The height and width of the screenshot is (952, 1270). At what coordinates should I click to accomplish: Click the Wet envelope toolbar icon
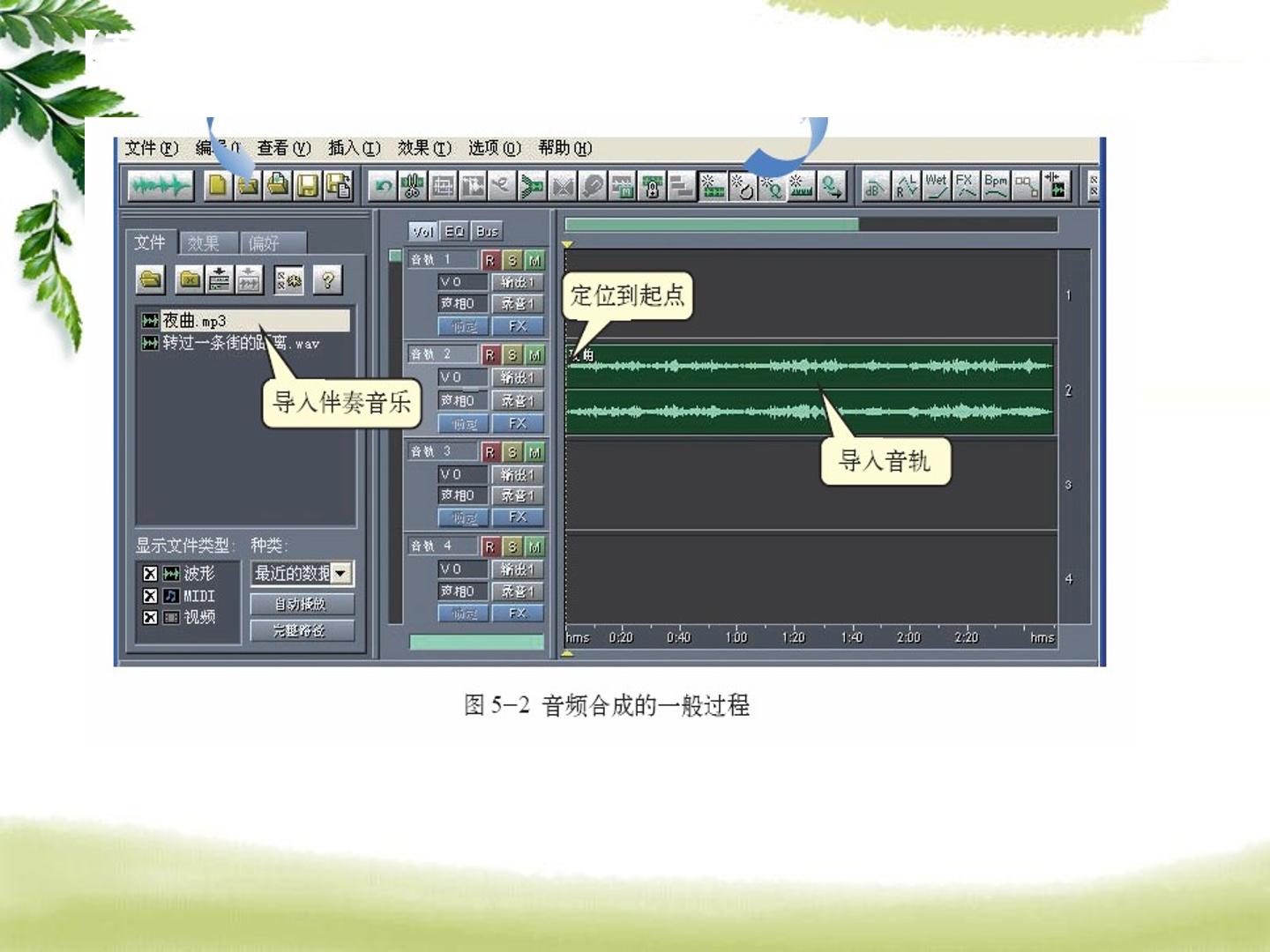[936, 185]
